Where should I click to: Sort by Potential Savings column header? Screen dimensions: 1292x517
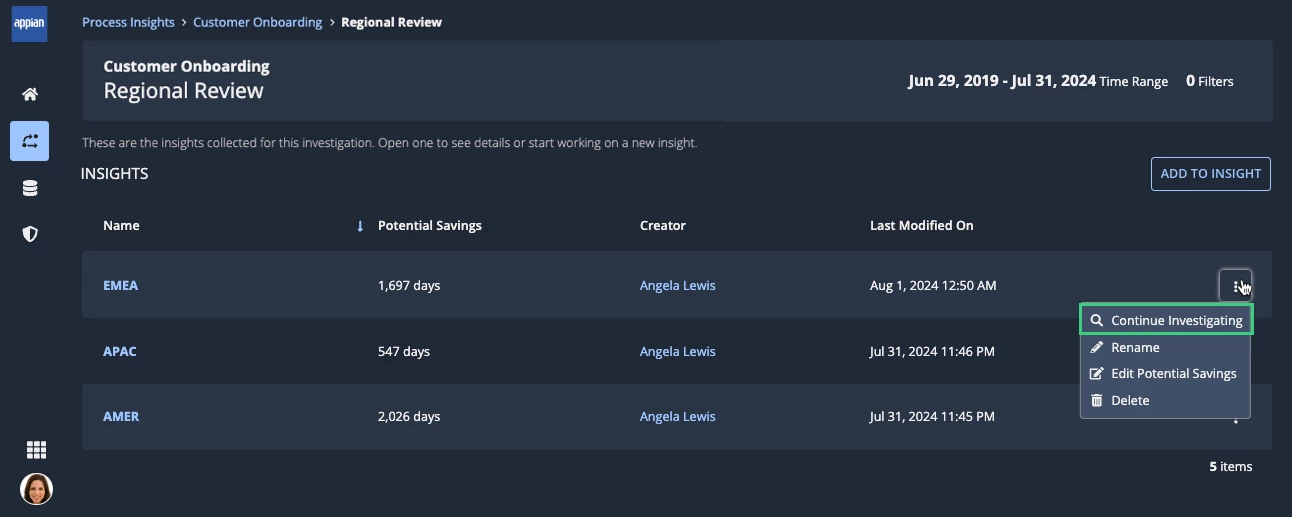point(430,226)
